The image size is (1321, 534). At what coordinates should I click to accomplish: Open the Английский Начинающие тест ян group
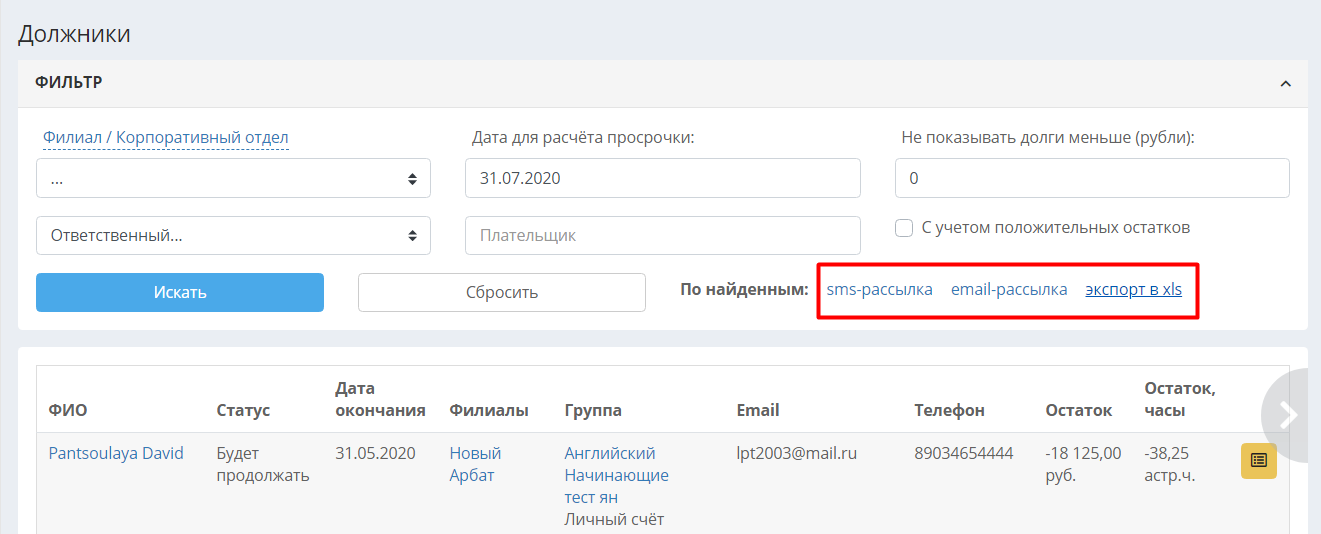[616, 475]
